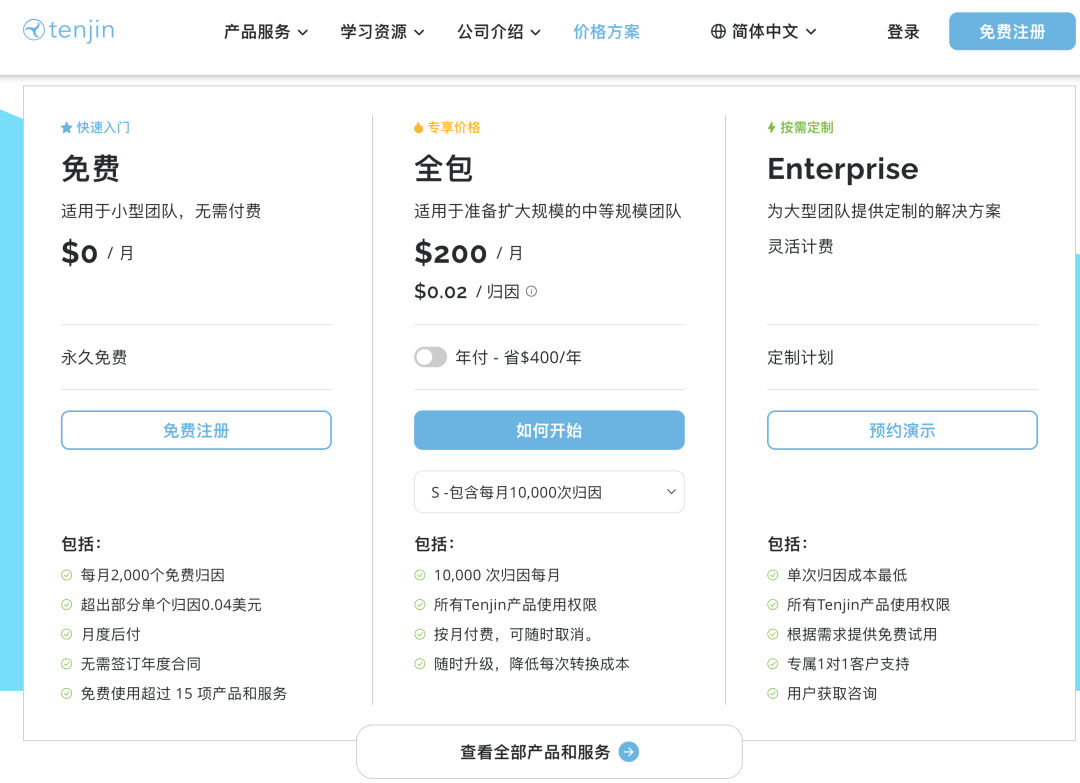Click the 定制计划 text
This screenshot has width=1080, height=783.
(800, 357)
